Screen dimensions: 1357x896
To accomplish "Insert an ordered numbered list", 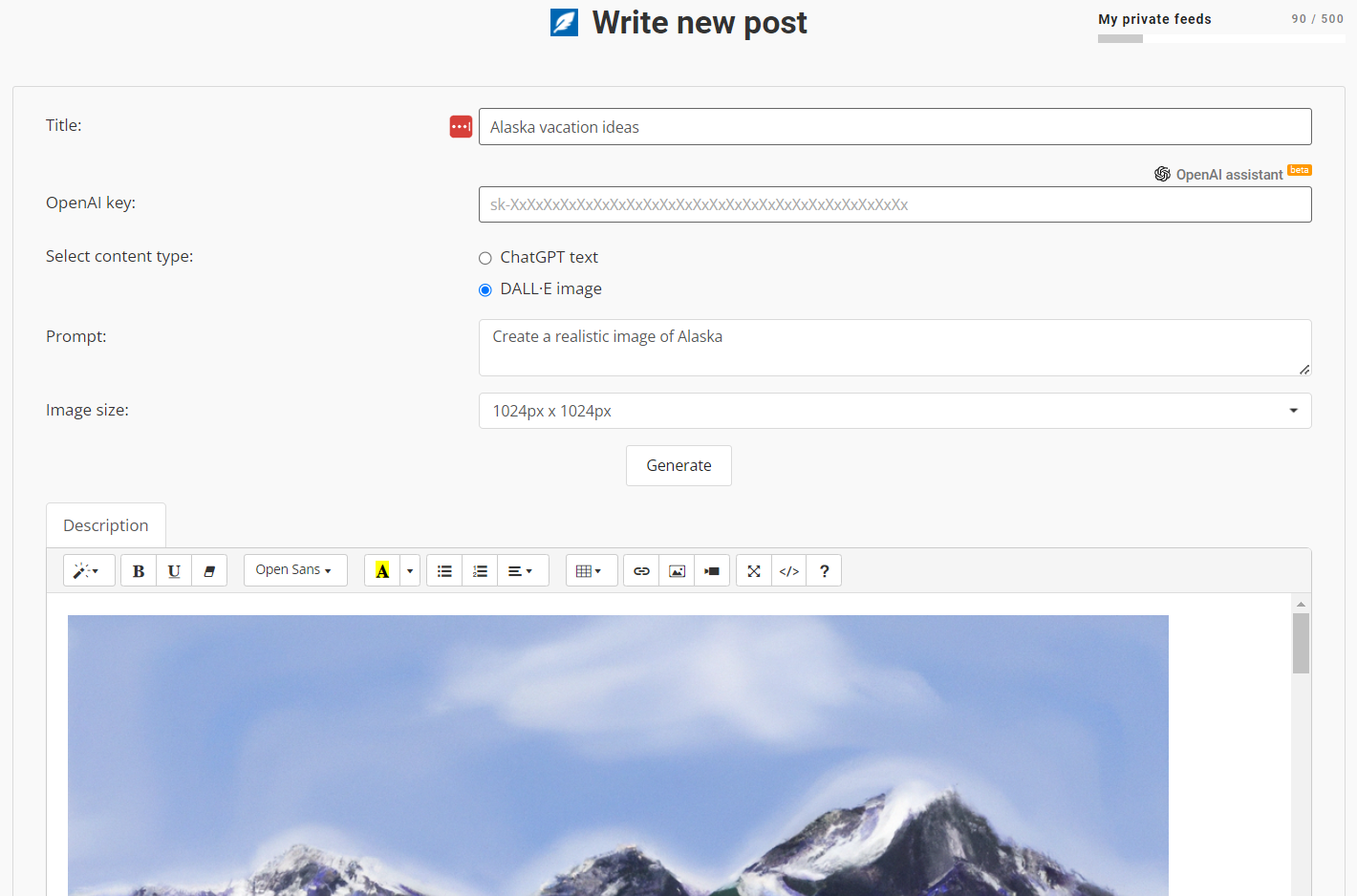I will (x=480, y=570).
